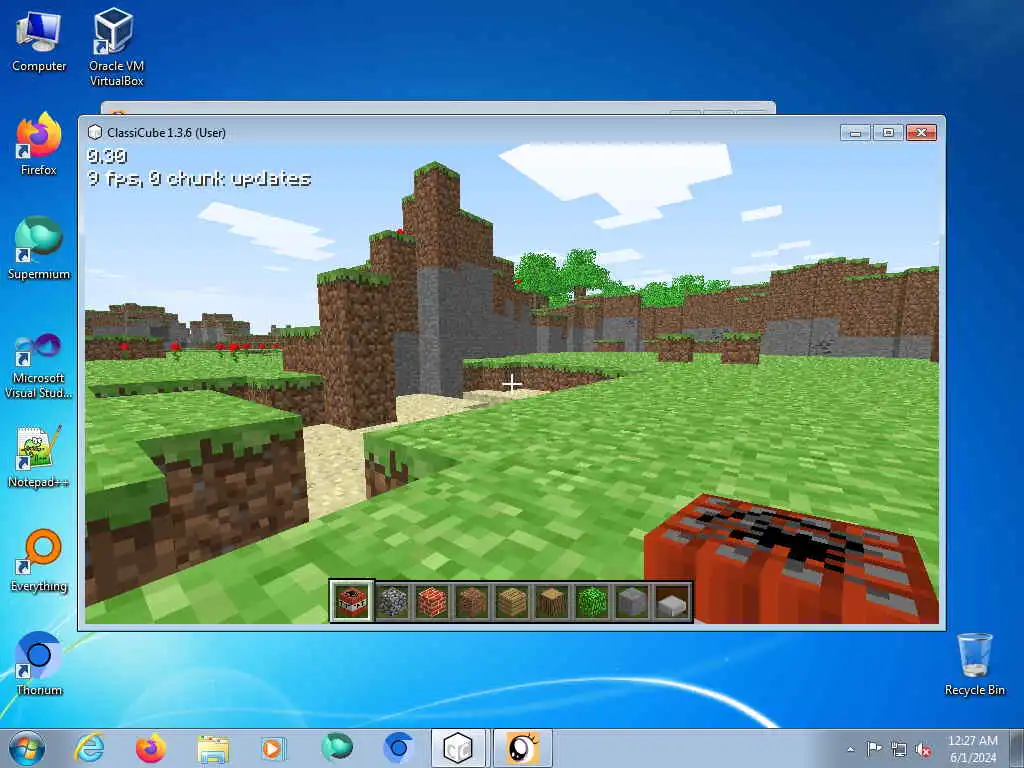
Task: Open the Everything desktop shortcut
Action: point(39,560)
